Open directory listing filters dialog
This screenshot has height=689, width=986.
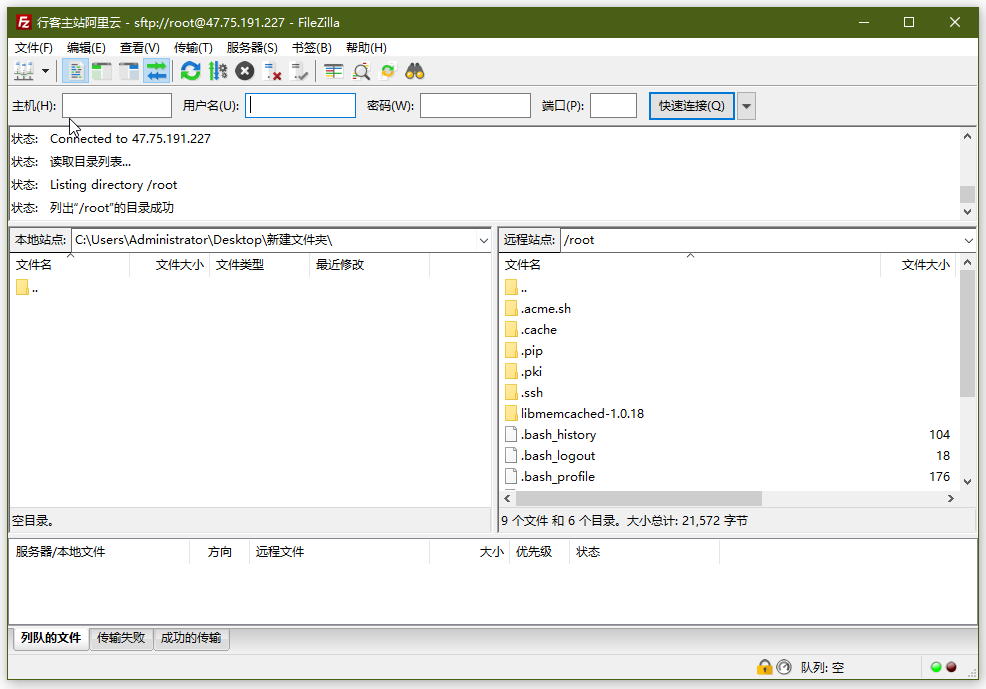333,72
